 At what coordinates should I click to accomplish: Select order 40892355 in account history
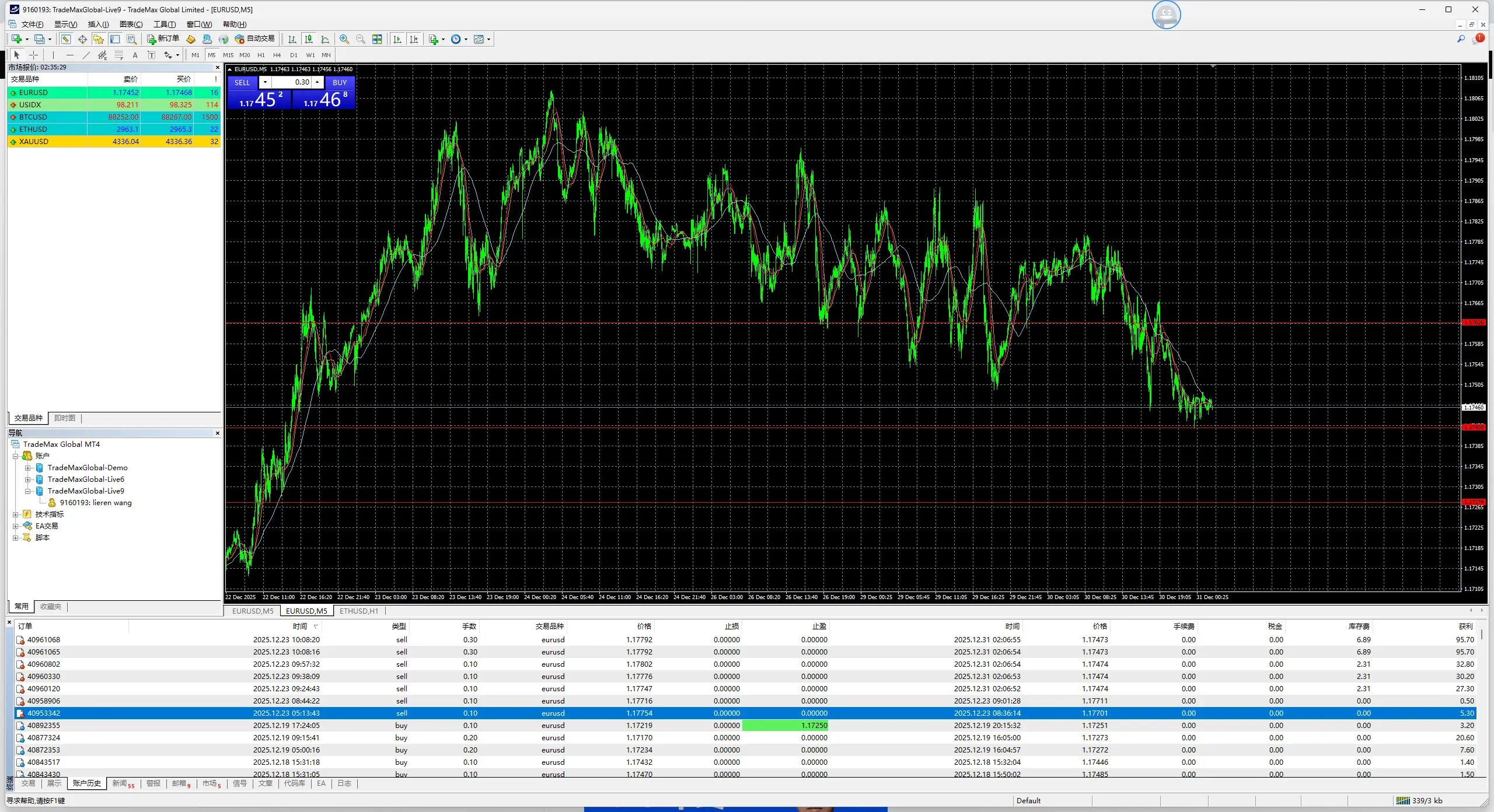[x=44, y=726]
